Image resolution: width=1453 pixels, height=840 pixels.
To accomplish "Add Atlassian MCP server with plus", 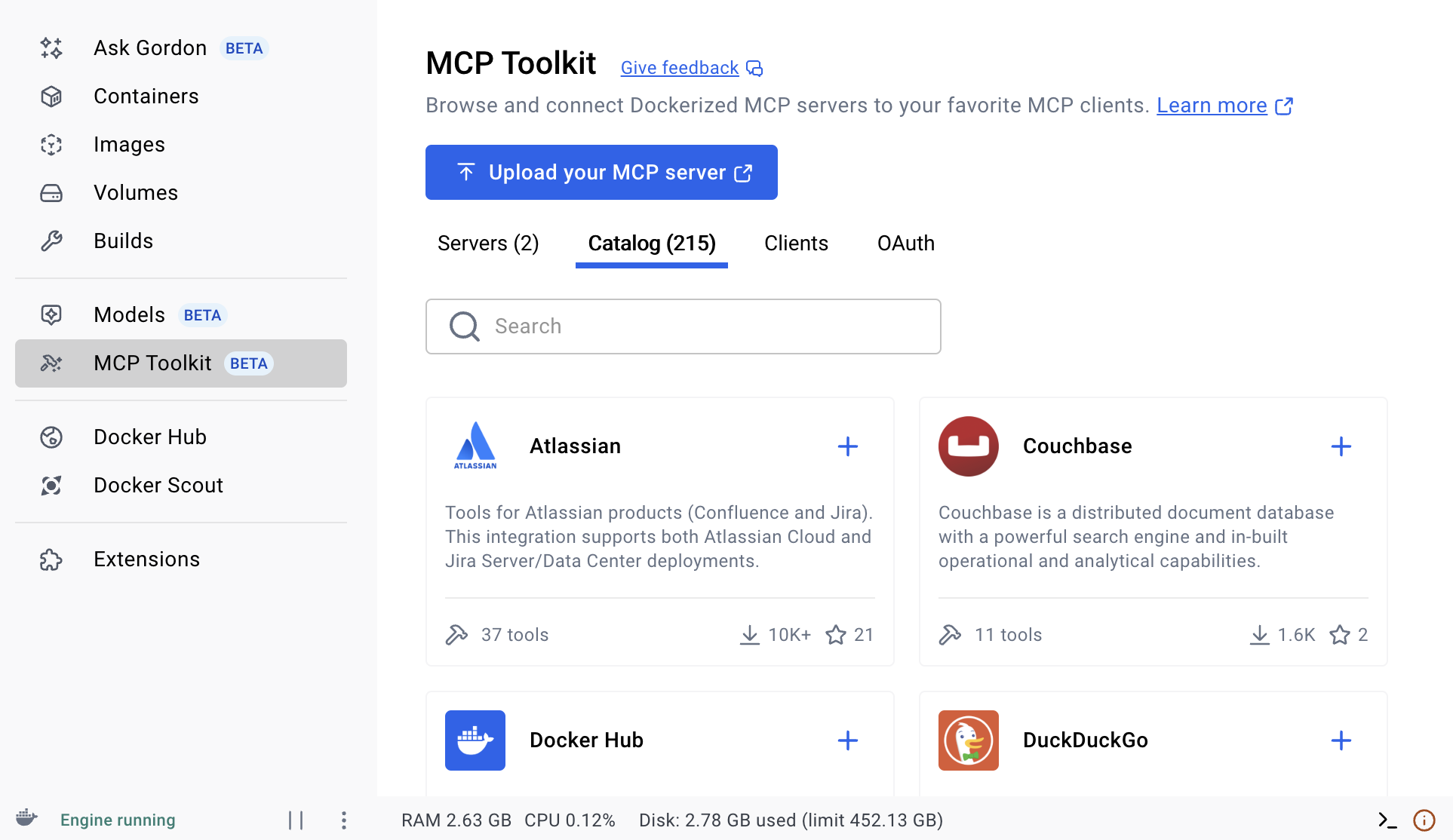I will 848,446.
